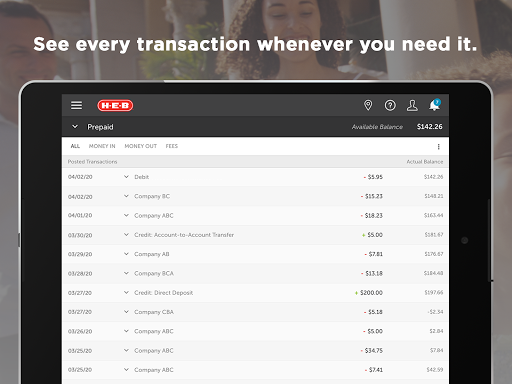Click the -$34.75 amount

372,351
